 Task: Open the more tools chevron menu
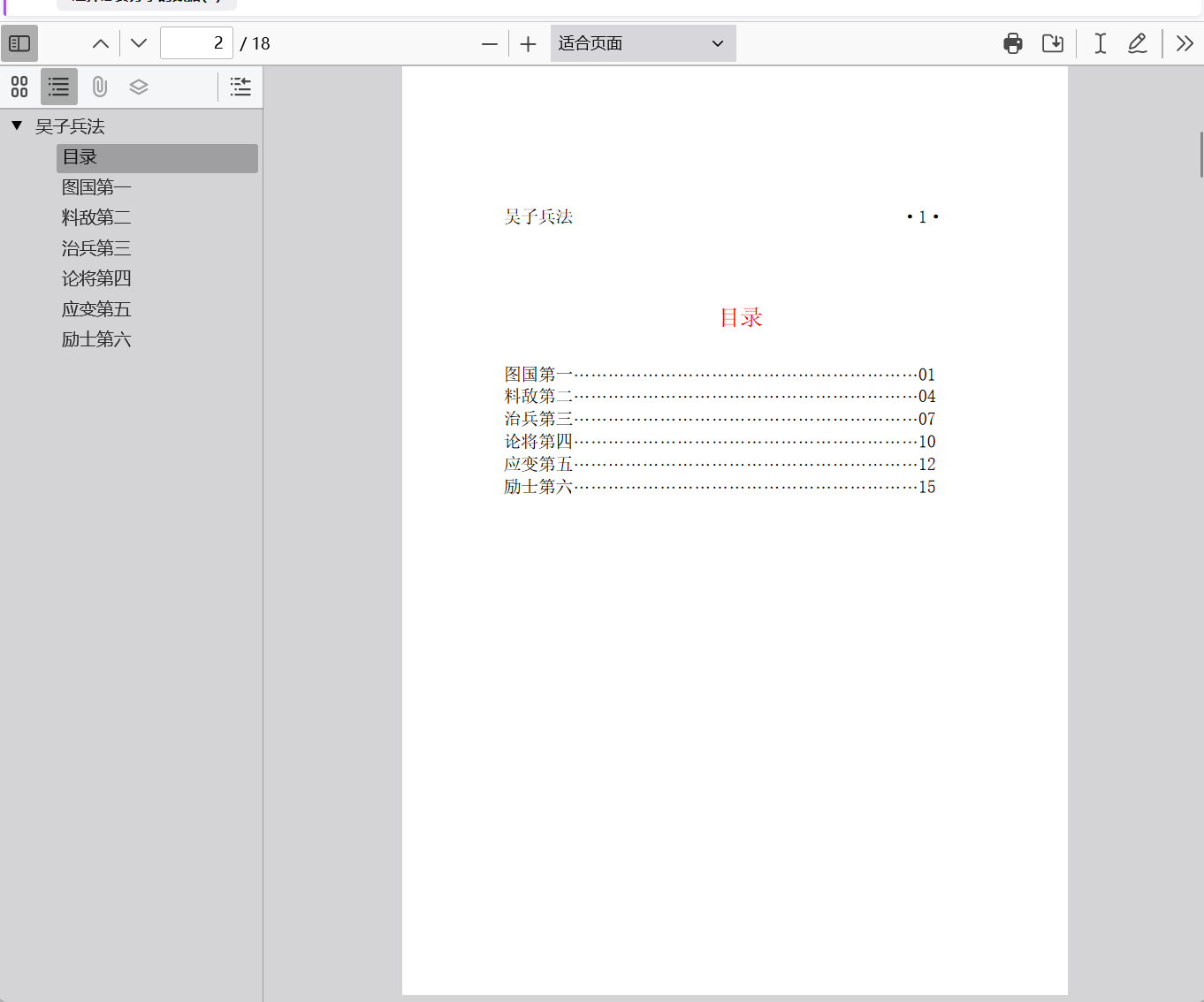1185,43
